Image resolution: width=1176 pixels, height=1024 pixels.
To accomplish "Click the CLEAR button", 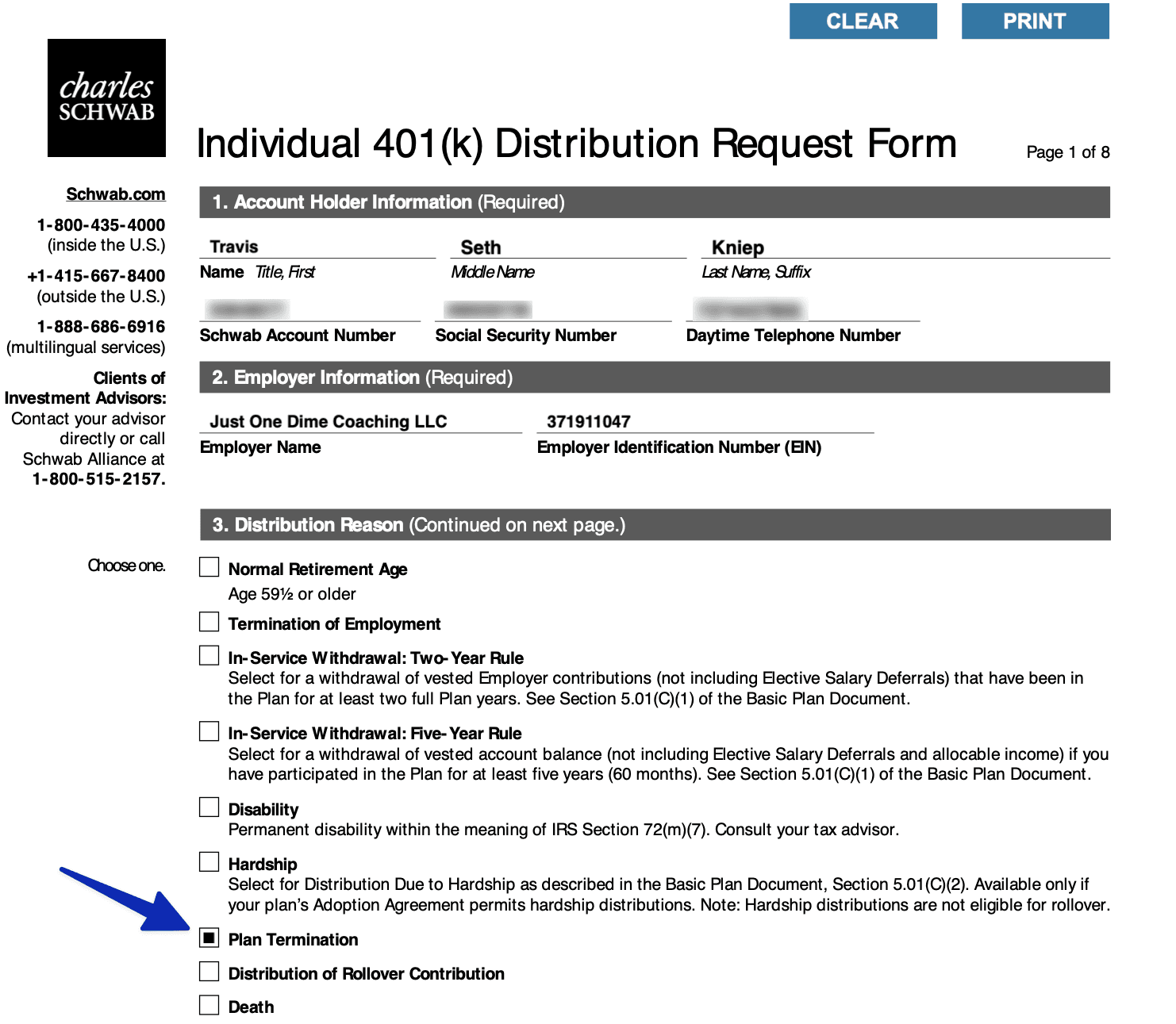I will [x=863, y=21].
